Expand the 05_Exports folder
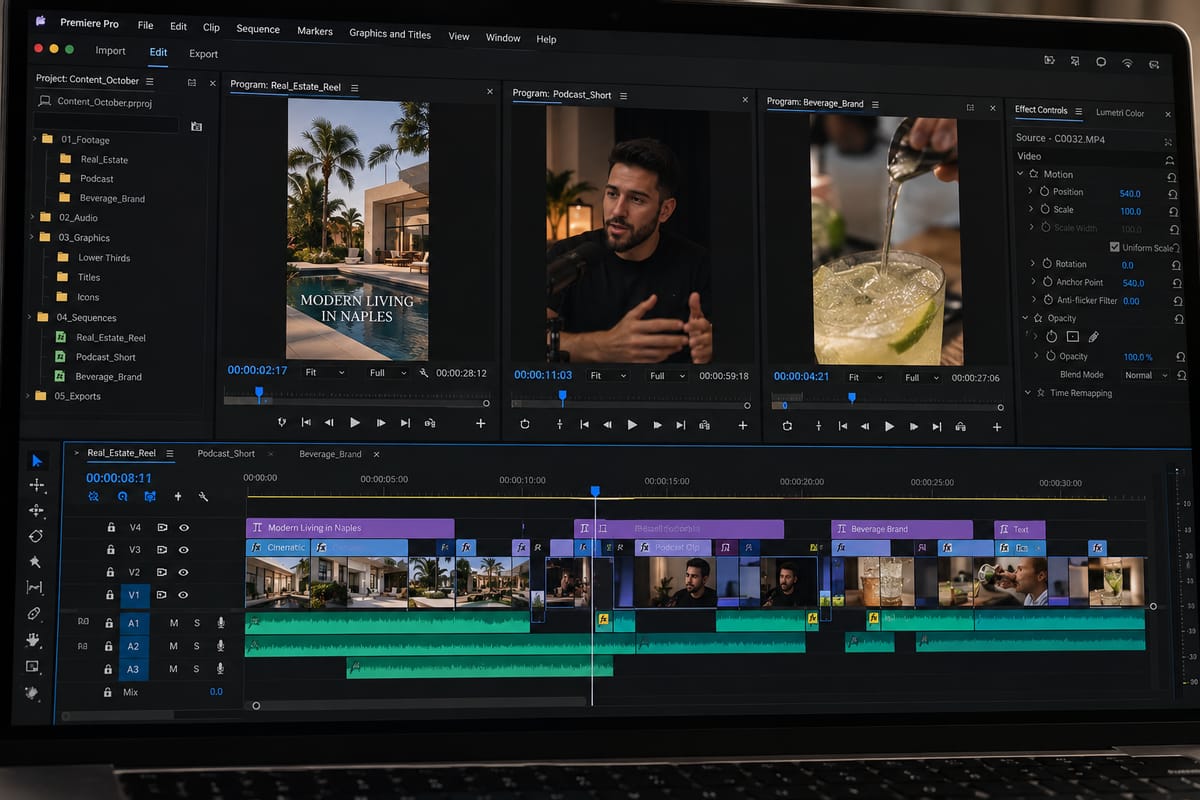This screenshot has width=1200, height=800. click(28, 396)
